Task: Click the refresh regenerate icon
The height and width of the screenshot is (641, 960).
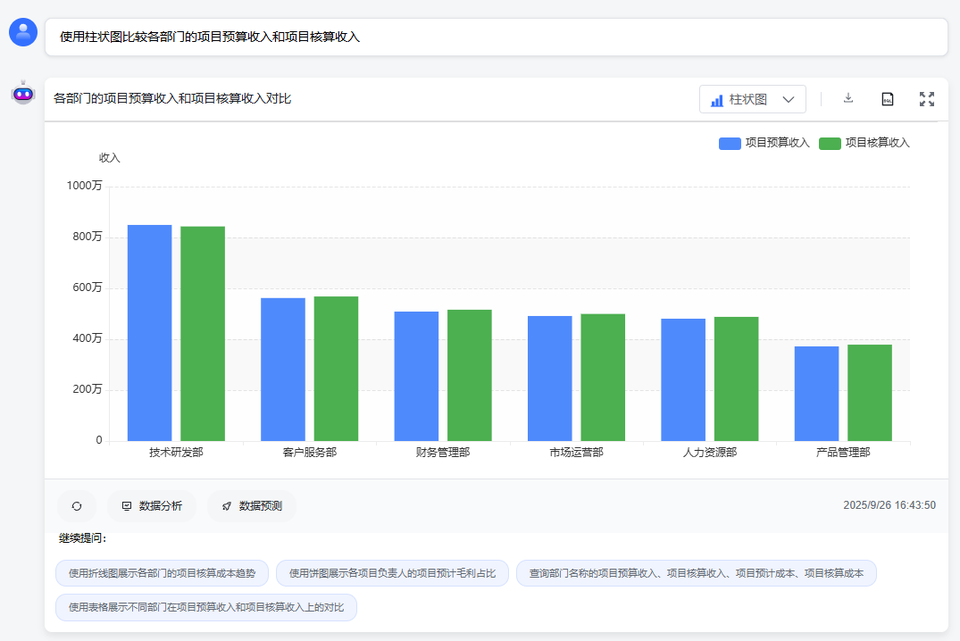Action: click(77, 506)
